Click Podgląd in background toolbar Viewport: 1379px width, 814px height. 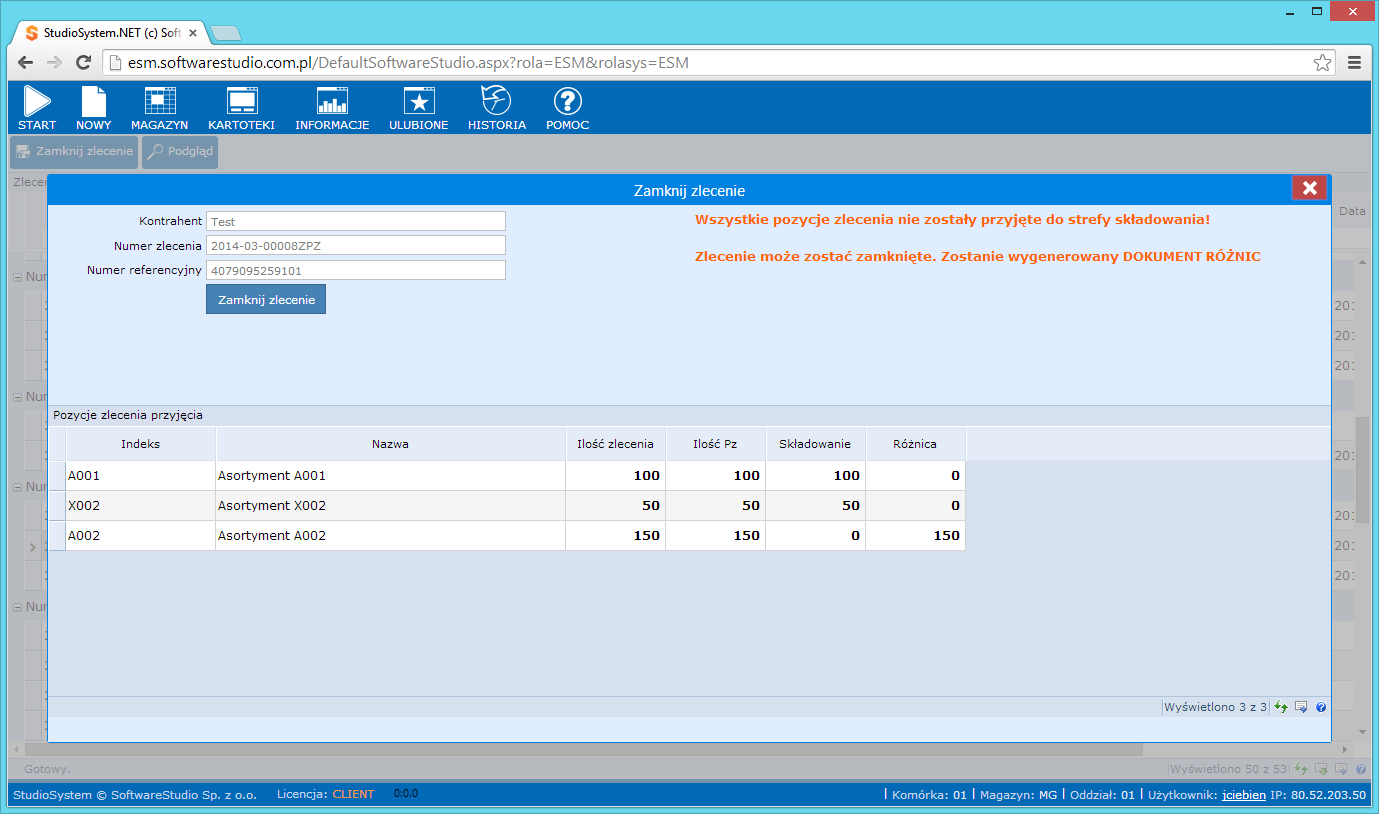[x=180, y=152]
